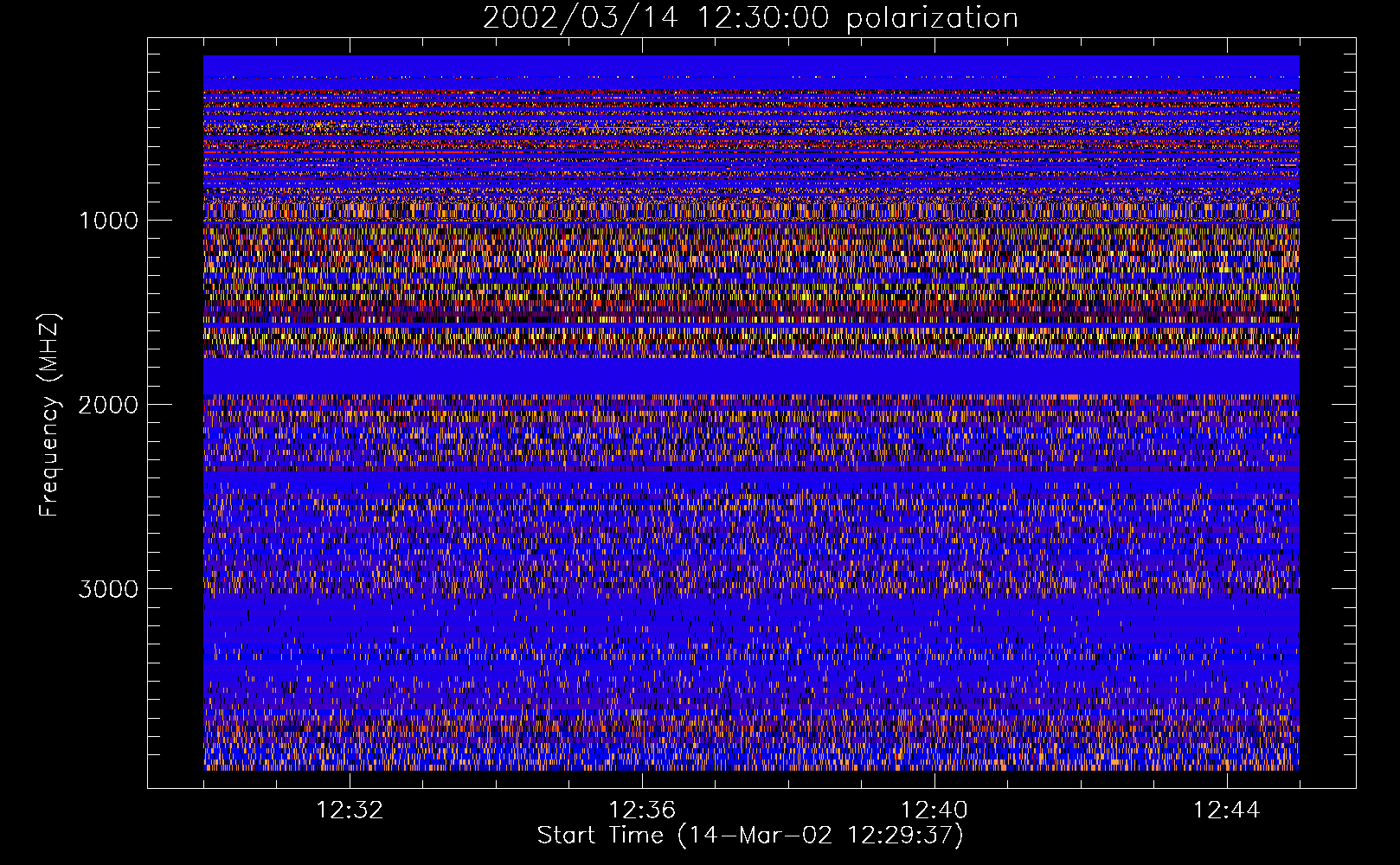Click the 12:44 time tick label
1400x865 pixels.
(1227, 811)
